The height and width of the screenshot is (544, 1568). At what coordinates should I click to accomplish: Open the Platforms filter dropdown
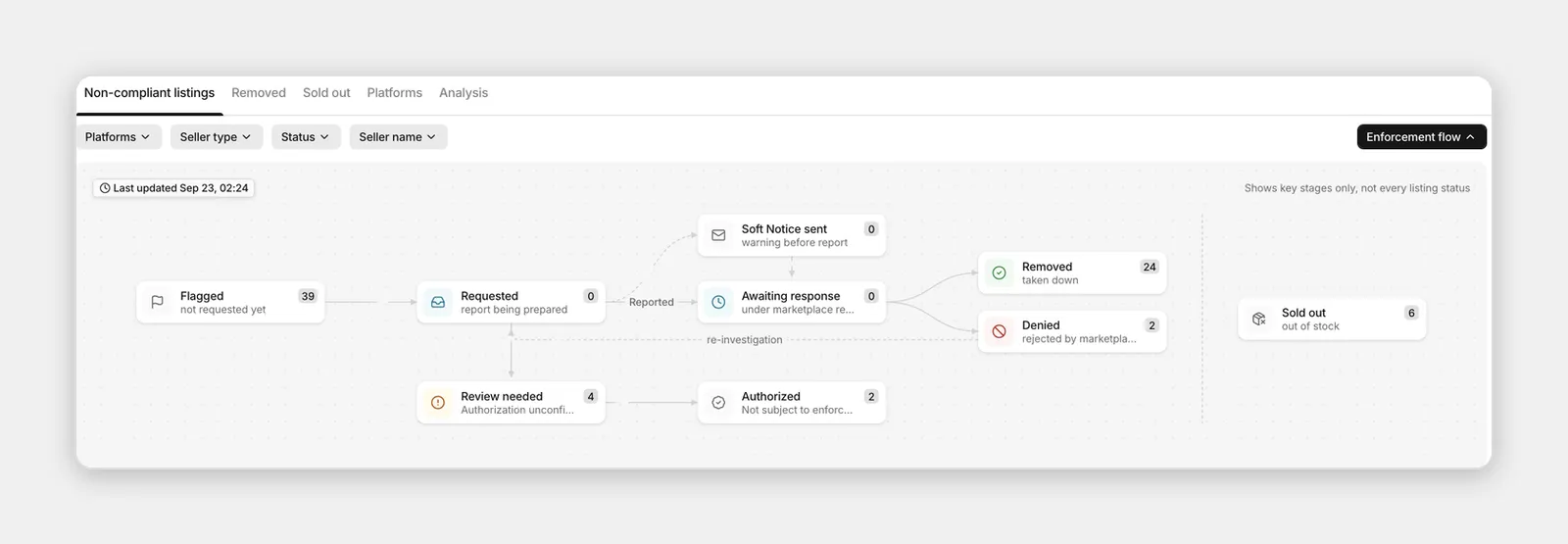click(118, 137)
